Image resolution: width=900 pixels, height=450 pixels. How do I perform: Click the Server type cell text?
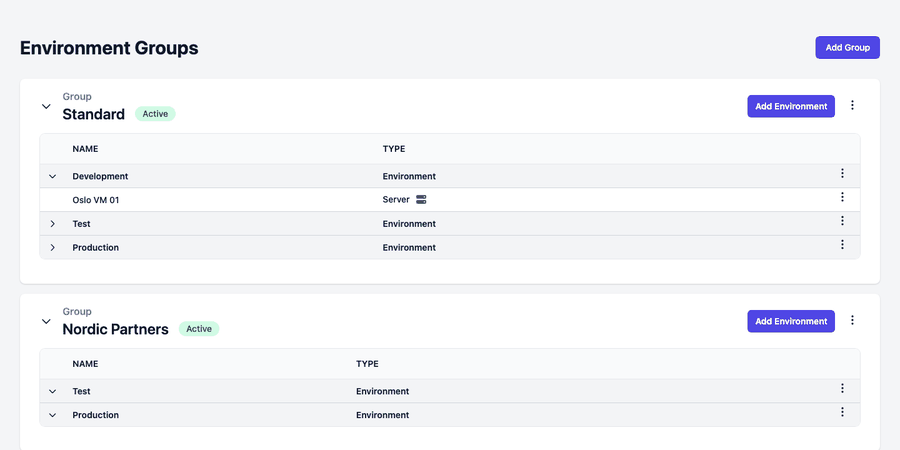(x=396, y=200)
